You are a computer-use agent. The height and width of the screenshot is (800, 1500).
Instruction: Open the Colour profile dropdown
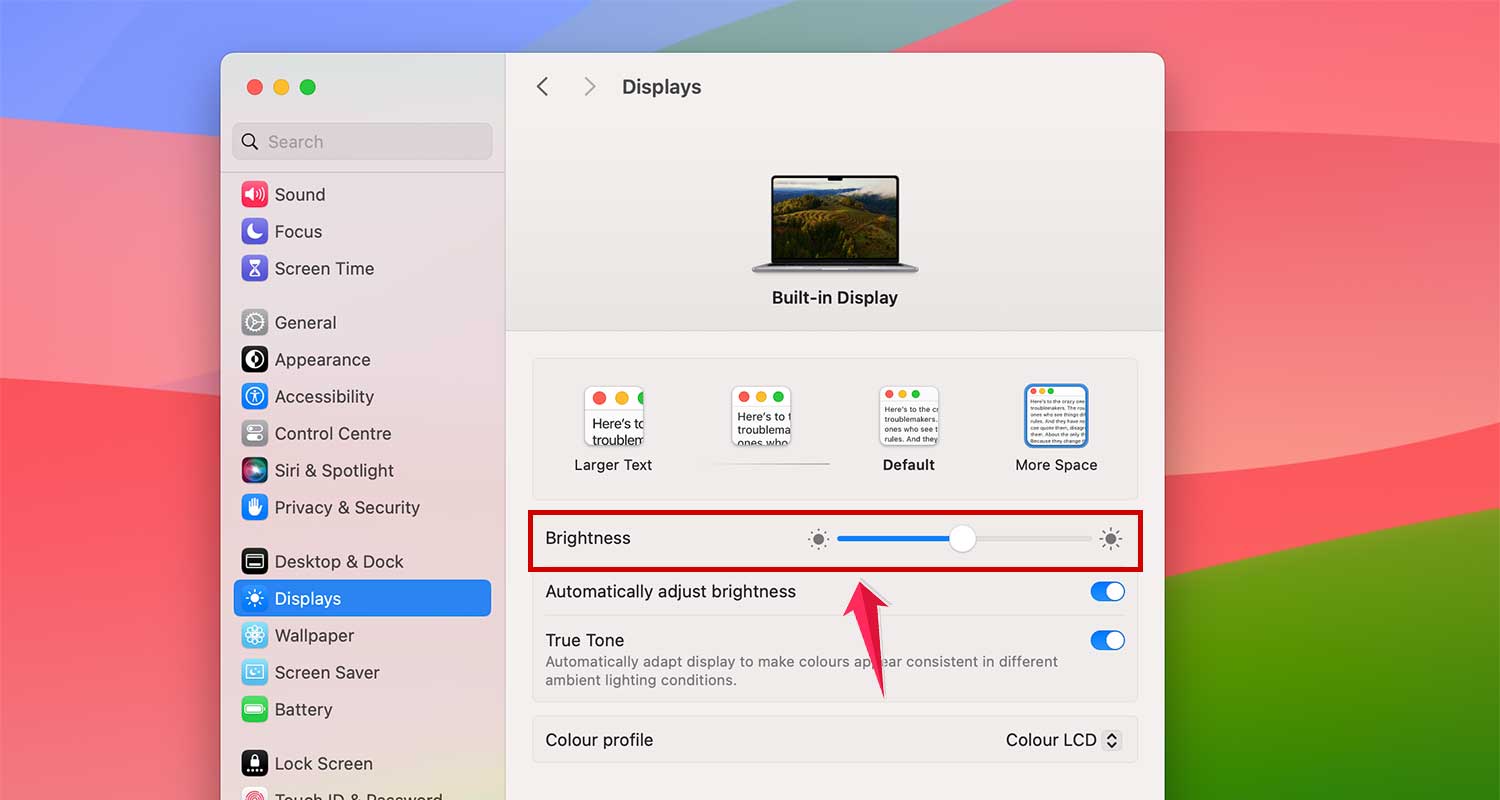point(1063,740)
